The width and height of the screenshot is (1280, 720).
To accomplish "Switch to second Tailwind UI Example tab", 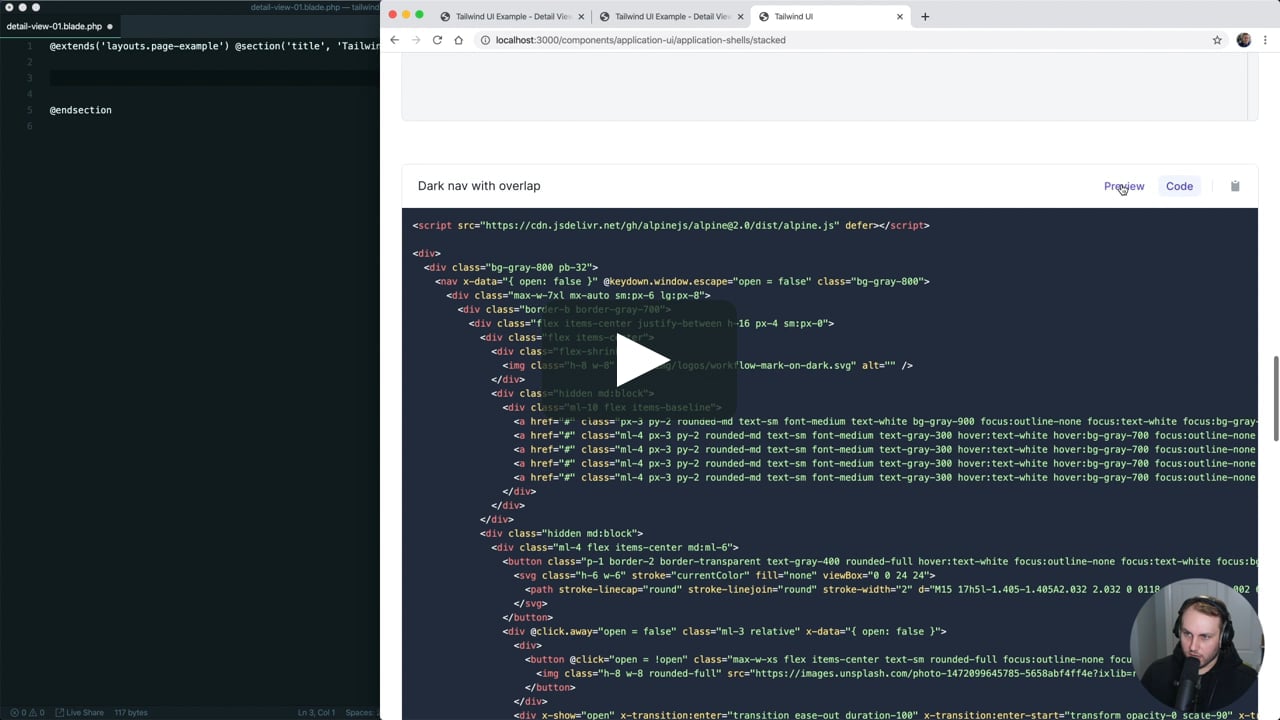I will pos(670,16).
